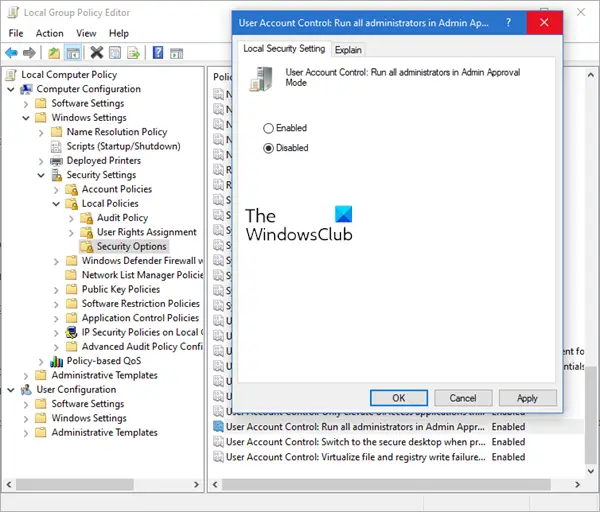Click the Security Settings lock icon
The image size is (600, 512).
57,175
